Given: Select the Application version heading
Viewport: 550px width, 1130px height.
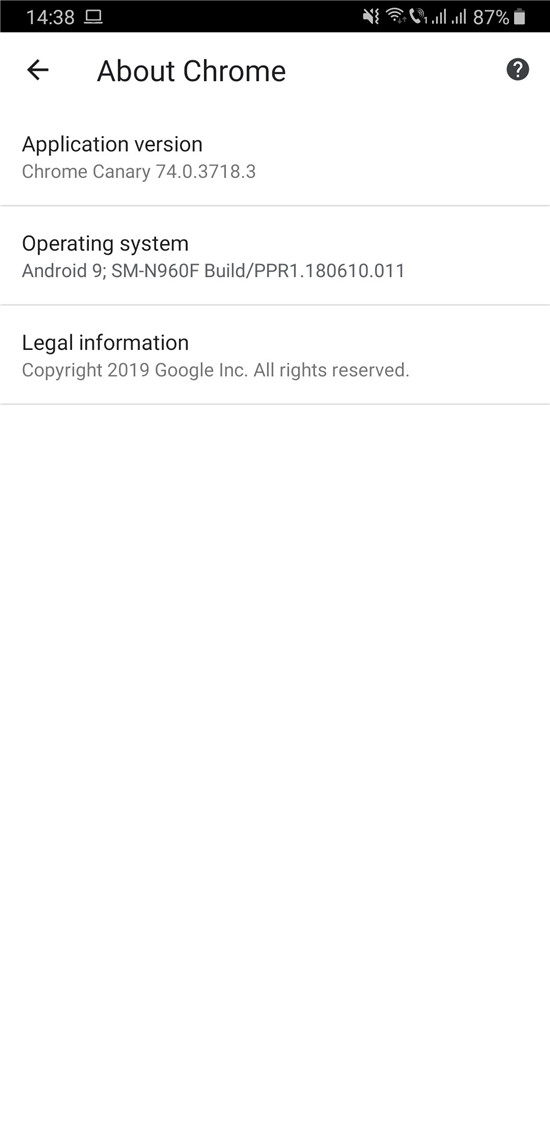Looking at the screenshot, I should [112, 144].
